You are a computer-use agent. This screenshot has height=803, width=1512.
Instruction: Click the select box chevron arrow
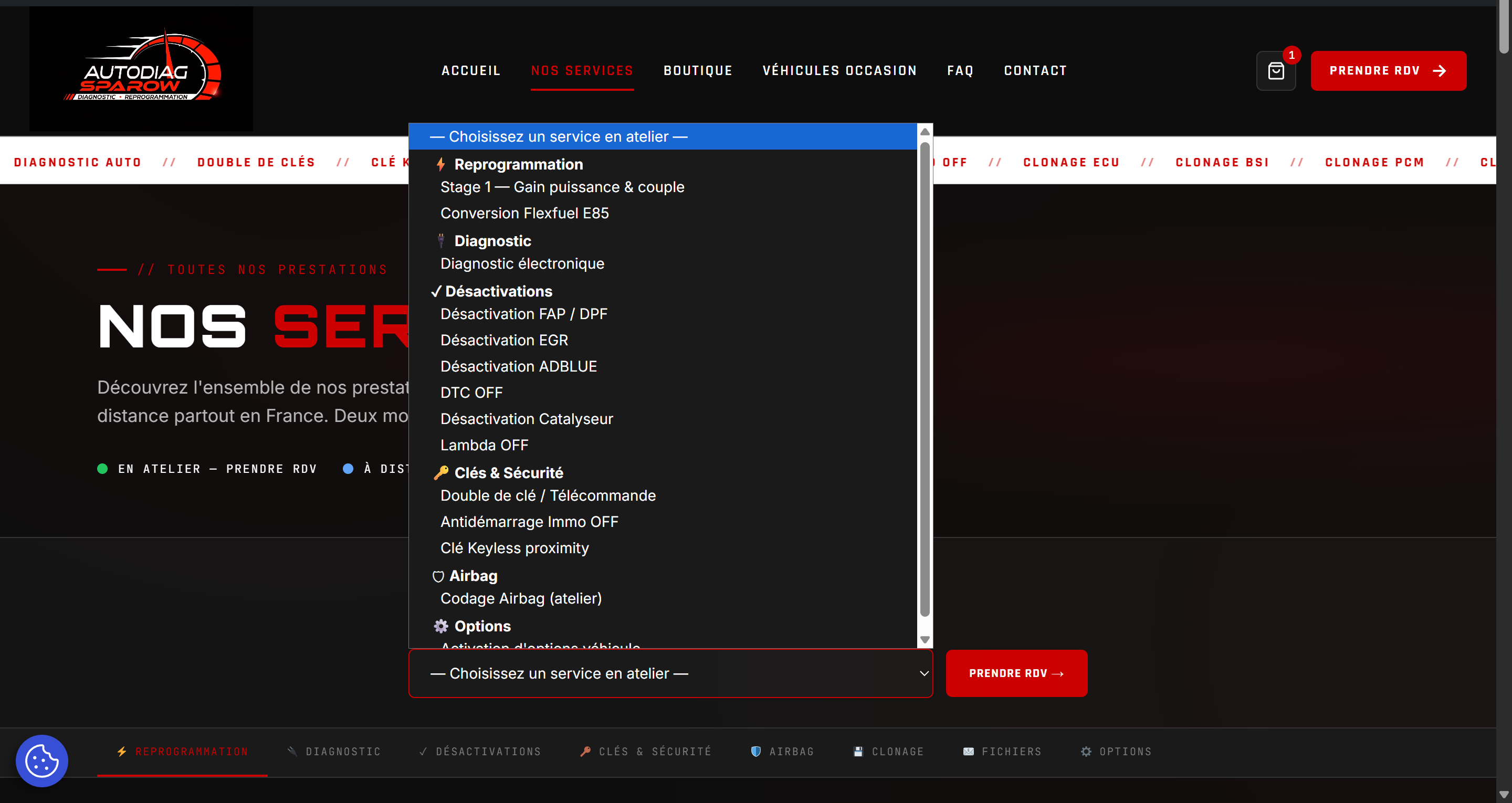923,673
